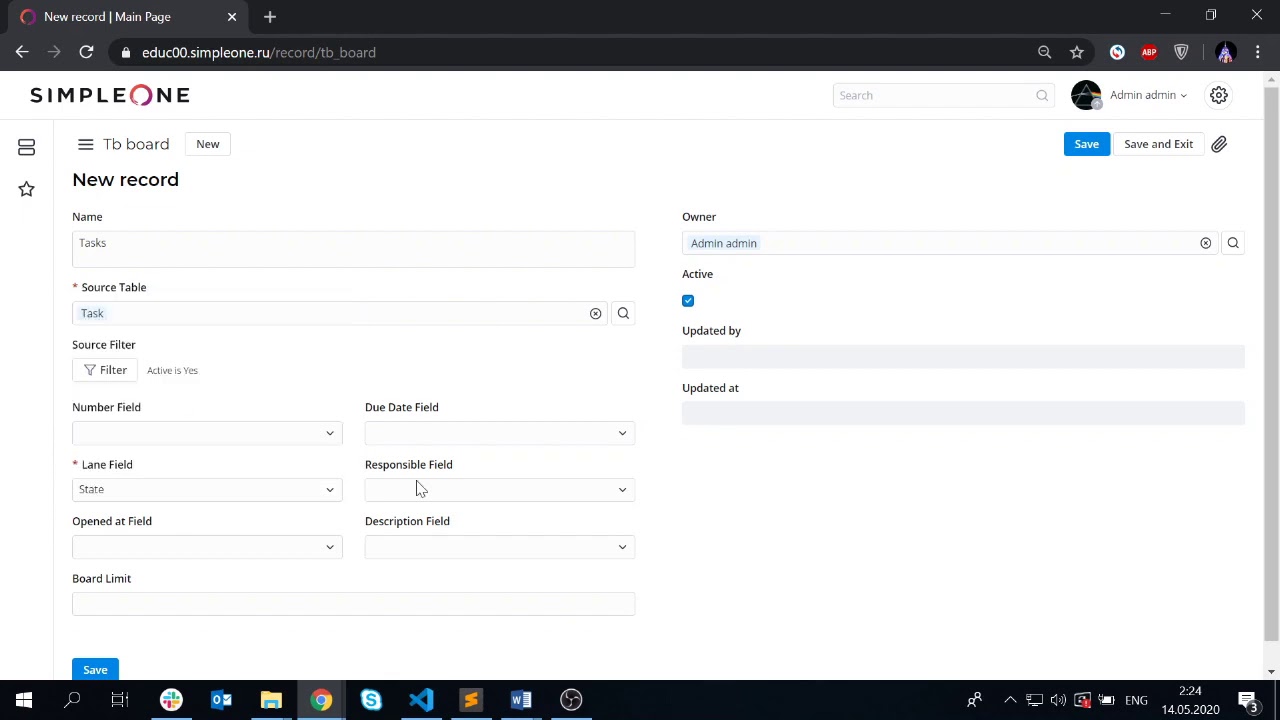Click the ENG language indicator in taskbar

pos(1136,700)
